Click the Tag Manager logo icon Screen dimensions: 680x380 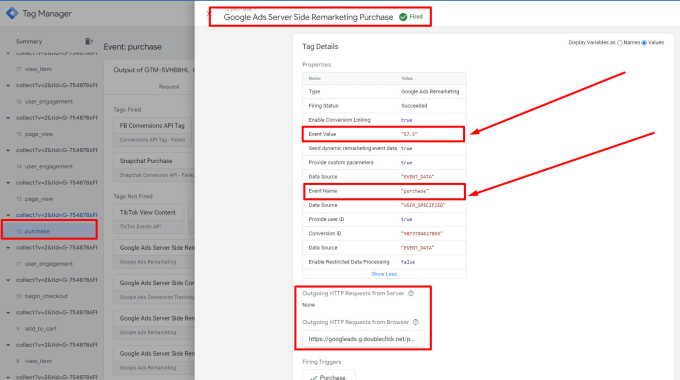12,13
